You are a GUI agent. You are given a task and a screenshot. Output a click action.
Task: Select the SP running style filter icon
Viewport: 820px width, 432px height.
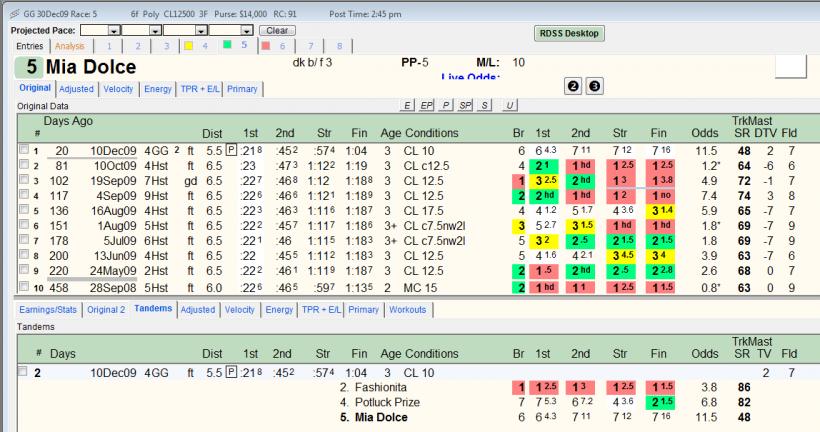[465, 105]
